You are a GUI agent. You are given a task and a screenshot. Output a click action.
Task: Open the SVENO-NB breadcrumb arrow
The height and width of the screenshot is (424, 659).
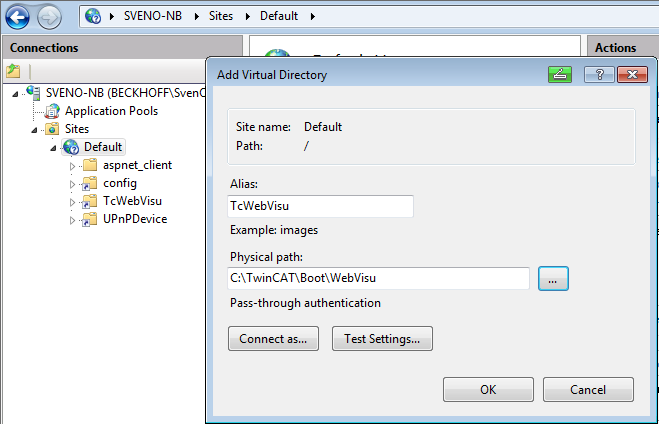click(197, 16)
